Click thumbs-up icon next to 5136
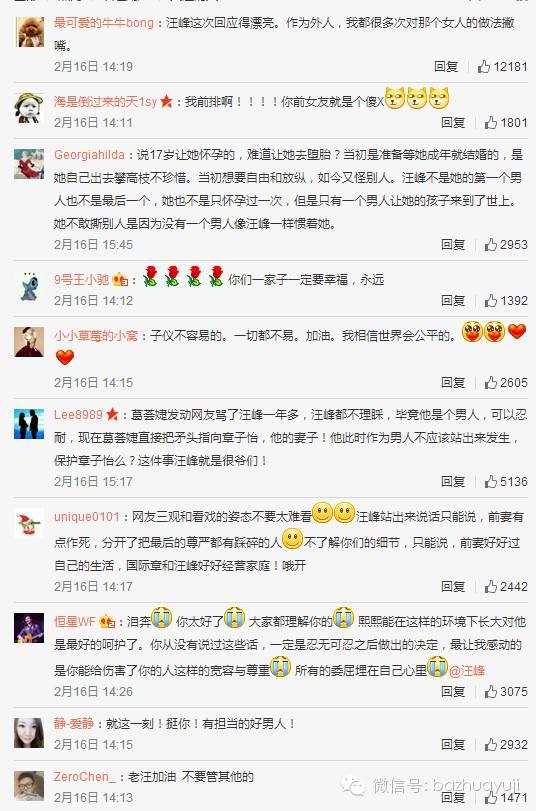Screen dimensions: 536x811 coord(490,481)
